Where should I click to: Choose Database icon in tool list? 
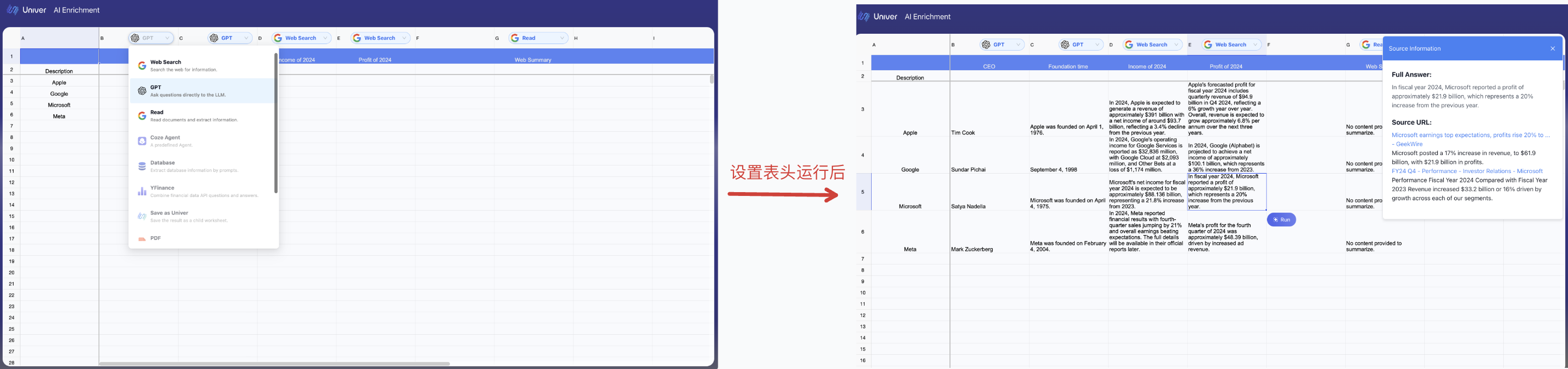pyautogui.click(x=142, y=166)
